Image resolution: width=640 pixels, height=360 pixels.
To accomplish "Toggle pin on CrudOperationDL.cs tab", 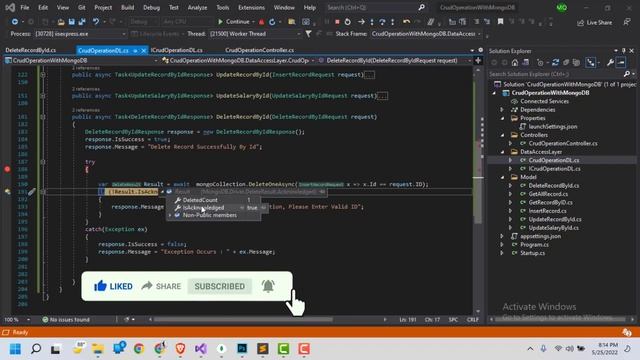I will pyautogui.click(x=135, y=51).
